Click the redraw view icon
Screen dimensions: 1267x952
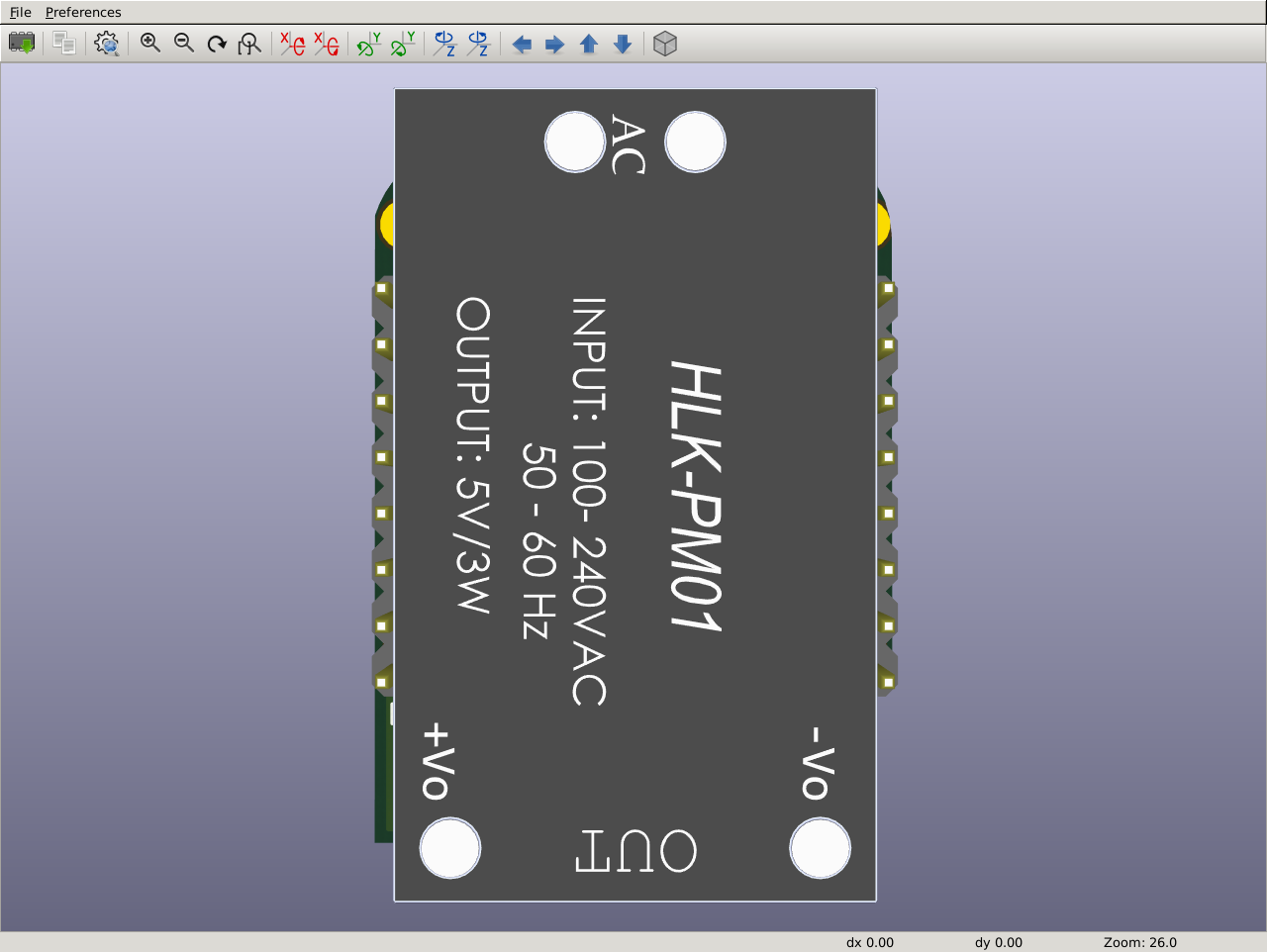click(217, 44)
